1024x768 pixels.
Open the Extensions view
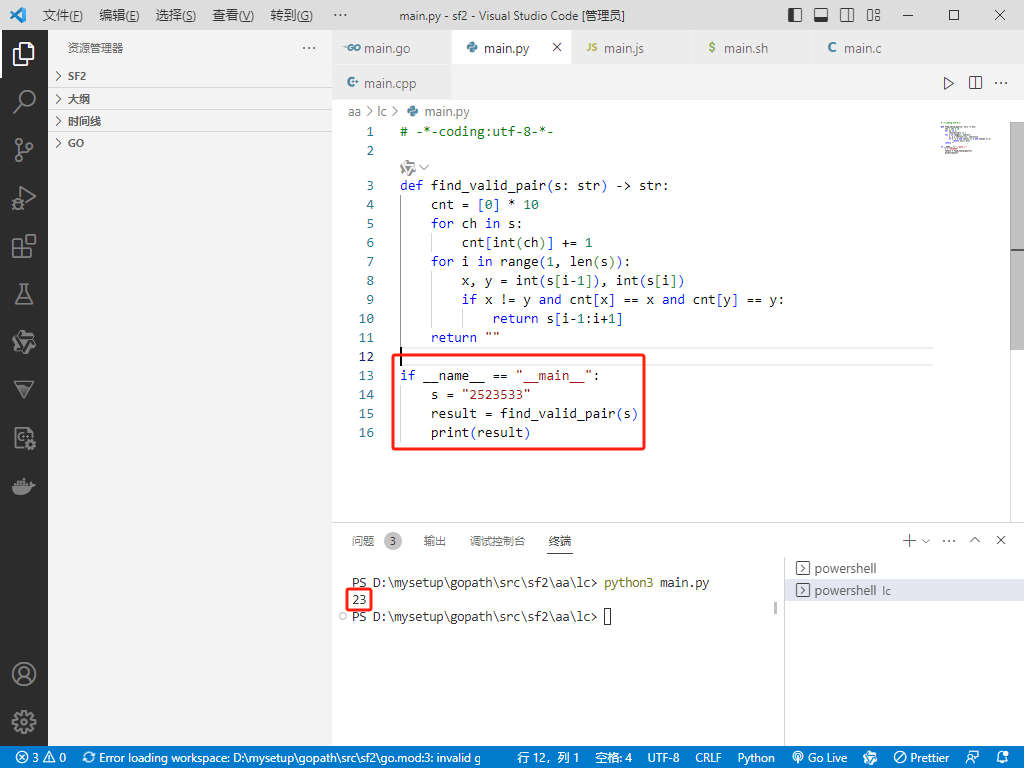click(24, 246)
